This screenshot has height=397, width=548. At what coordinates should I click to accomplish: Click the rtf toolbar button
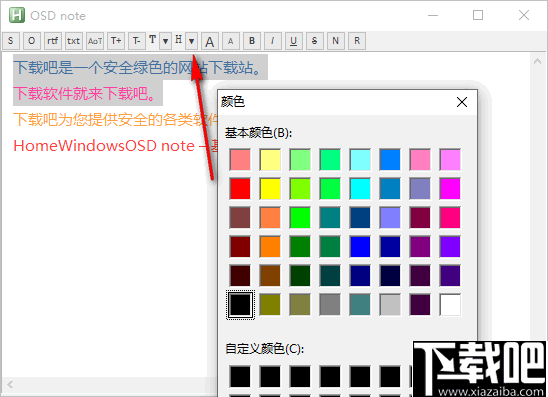[x=52, y=41]
